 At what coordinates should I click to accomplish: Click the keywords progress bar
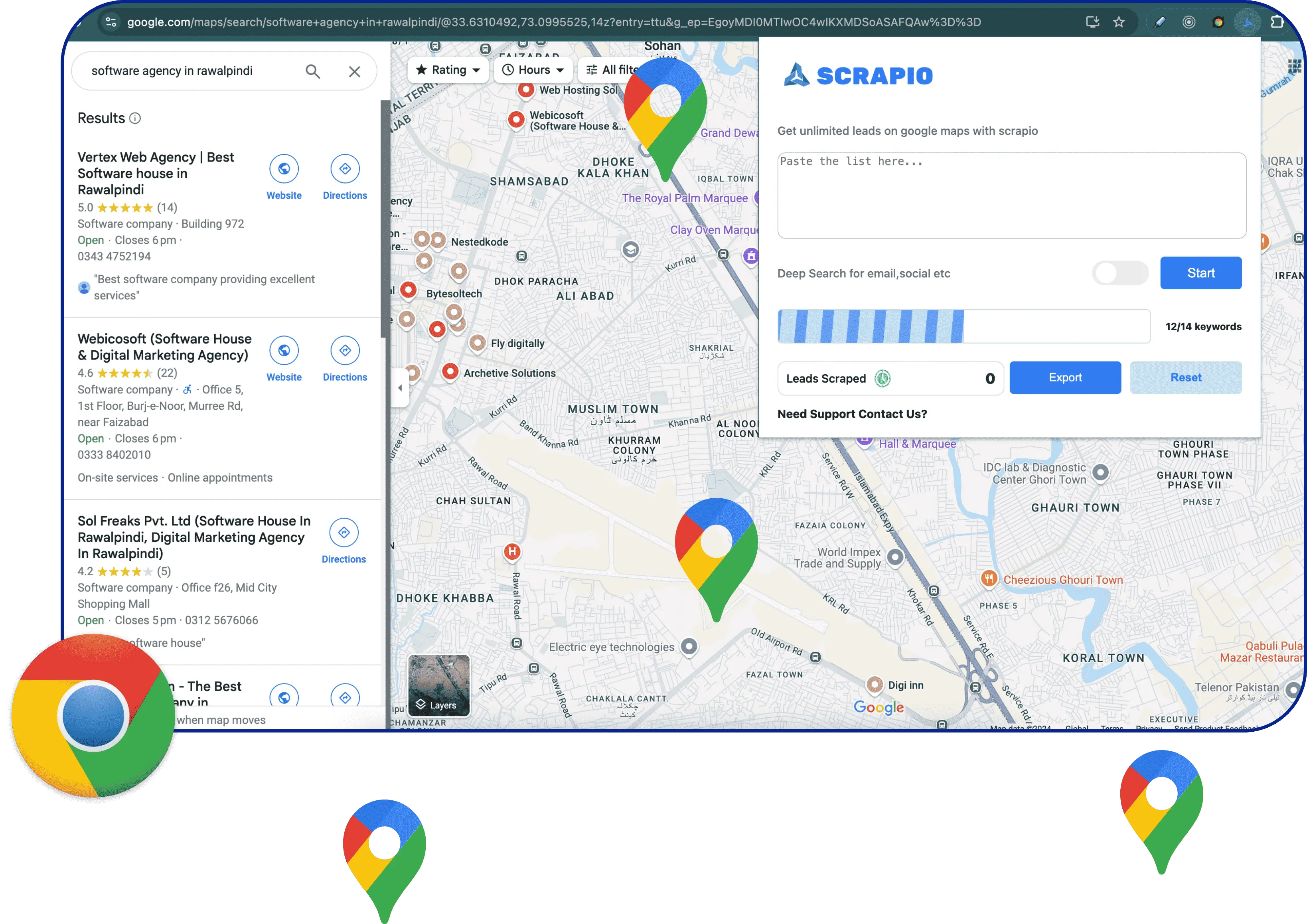(x=964, y=326)
